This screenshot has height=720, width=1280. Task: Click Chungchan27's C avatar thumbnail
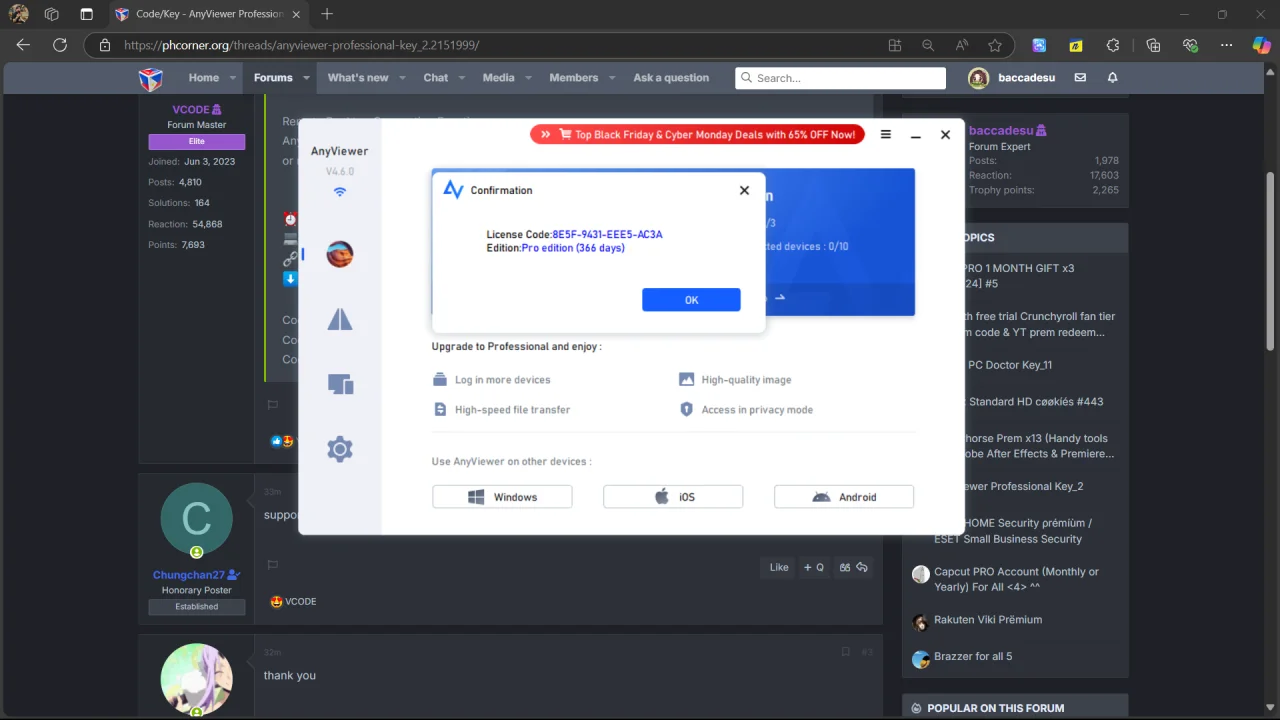tap(197, 518)
